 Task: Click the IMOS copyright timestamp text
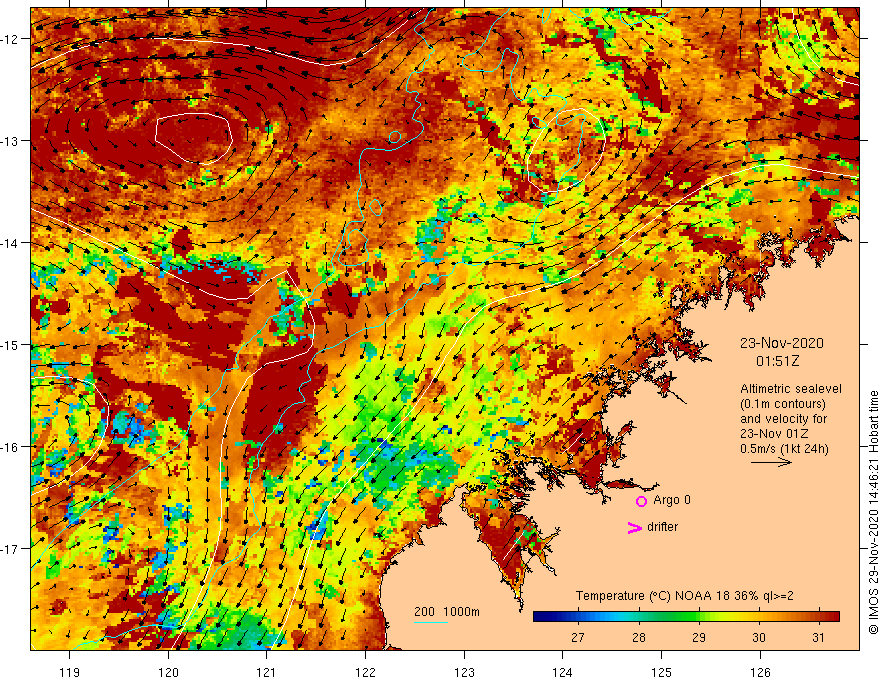[873, 513]
